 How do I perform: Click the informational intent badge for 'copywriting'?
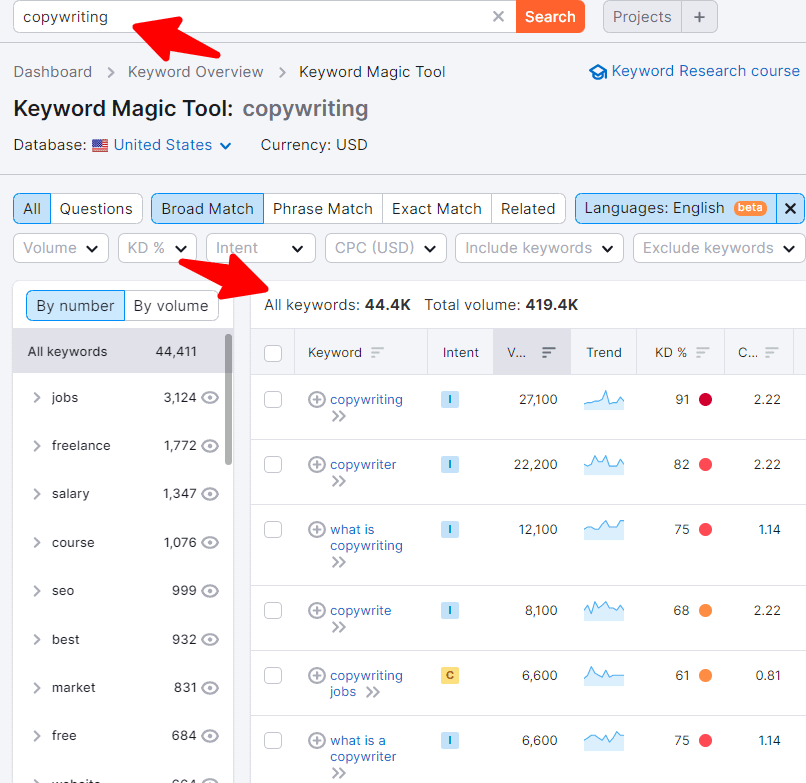[x=450, y=399]
